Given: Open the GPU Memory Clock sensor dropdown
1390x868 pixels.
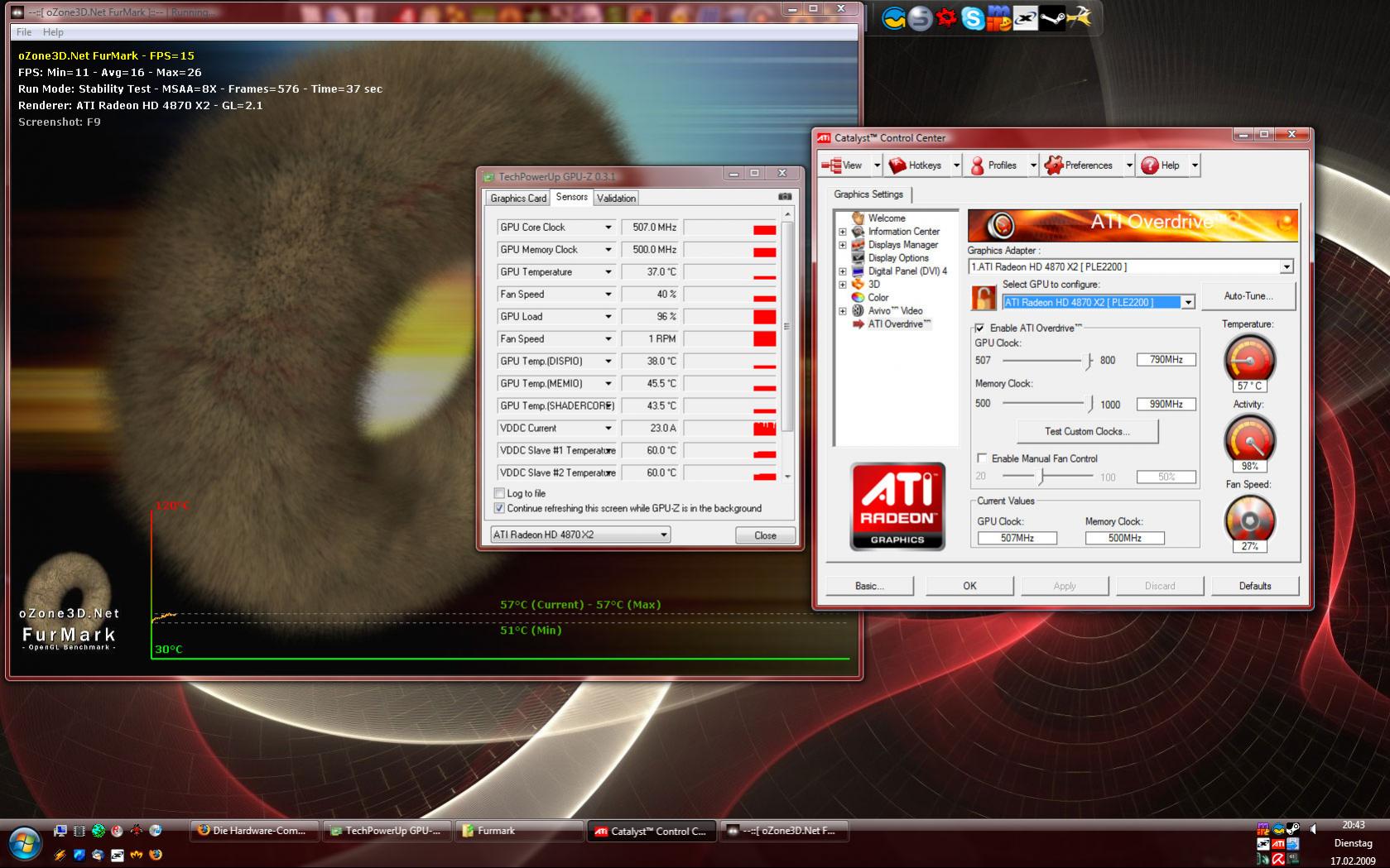Looking at the screenshot, I should pos(608,250).
